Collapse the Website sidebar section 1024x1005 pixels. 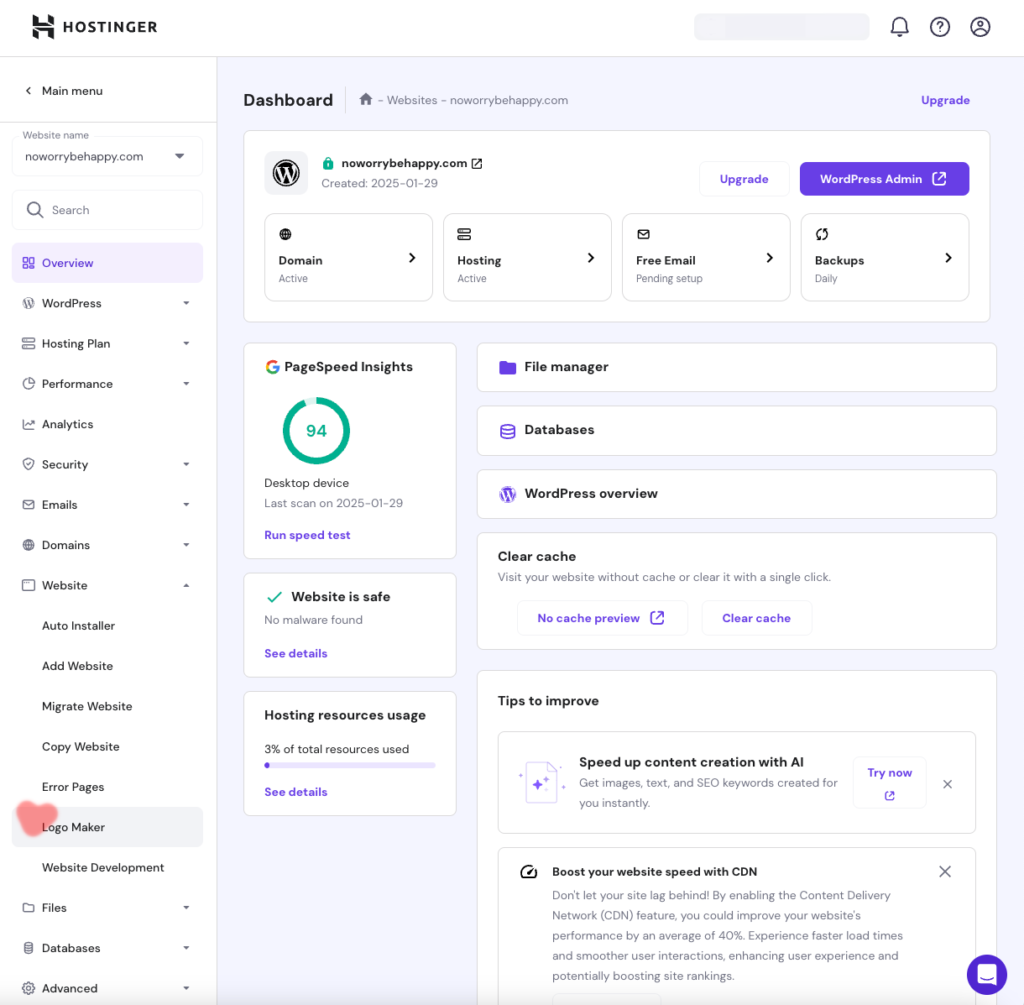[x=186, y=586]
